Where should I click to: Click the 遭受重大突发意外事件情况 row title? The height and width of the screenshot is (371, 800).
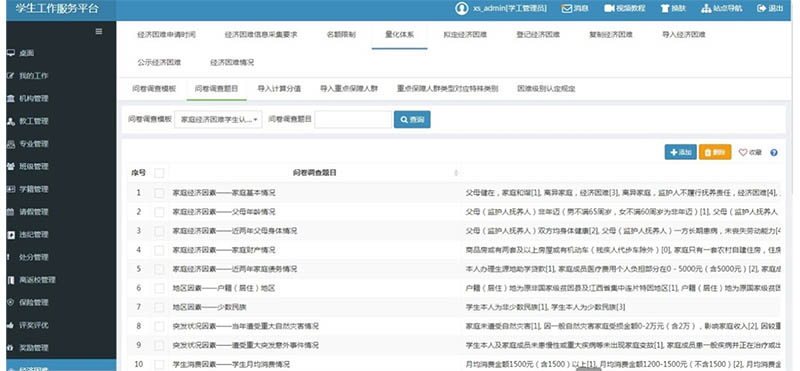(246, 345)
